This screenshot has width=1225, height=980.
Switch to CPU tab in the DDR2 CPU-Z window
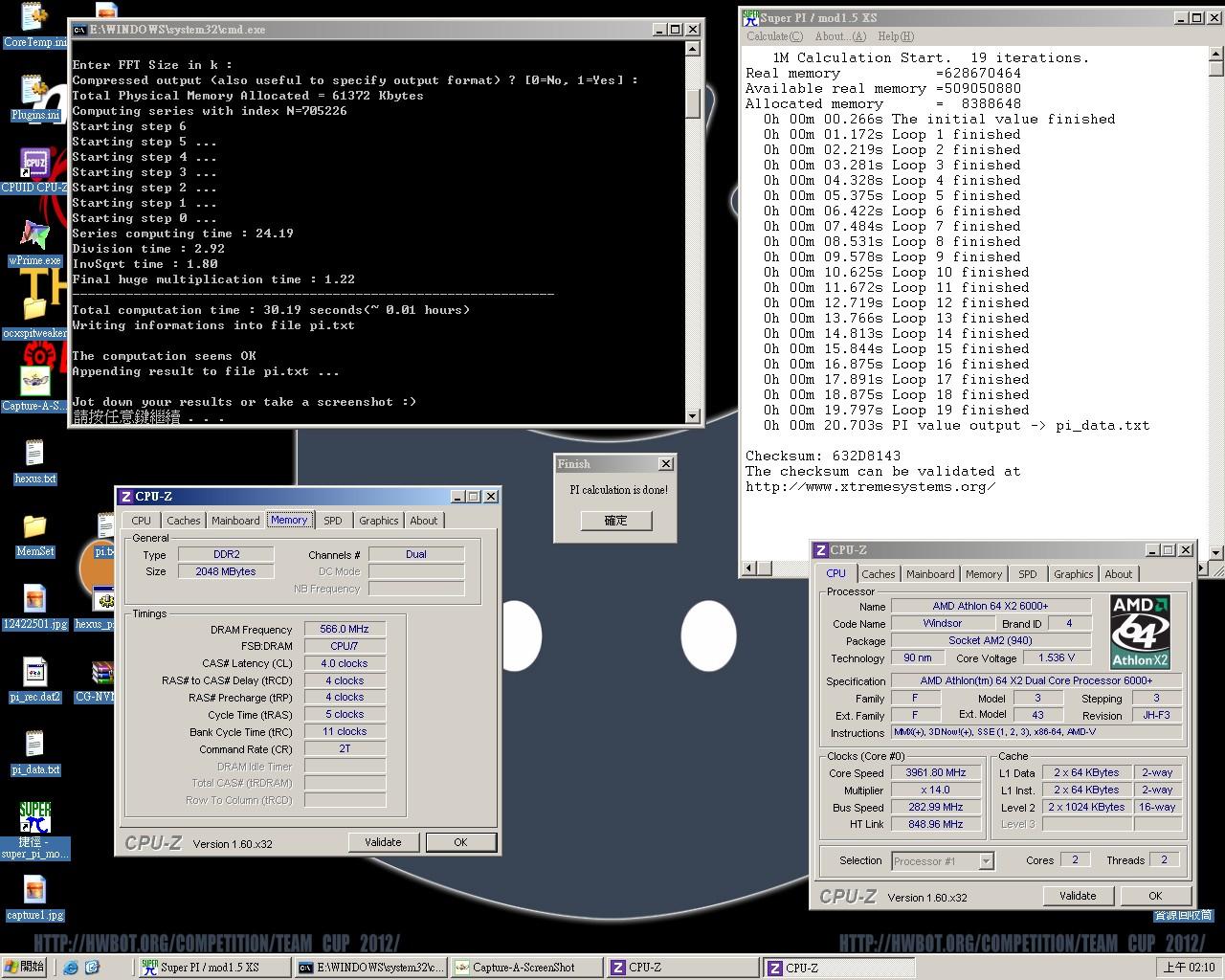(x=142, y=521)
